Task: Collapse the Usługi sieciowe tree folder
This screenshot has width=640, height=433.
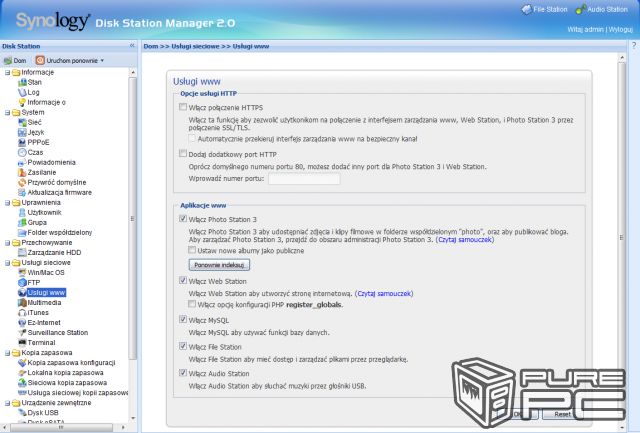Action: 7,263
